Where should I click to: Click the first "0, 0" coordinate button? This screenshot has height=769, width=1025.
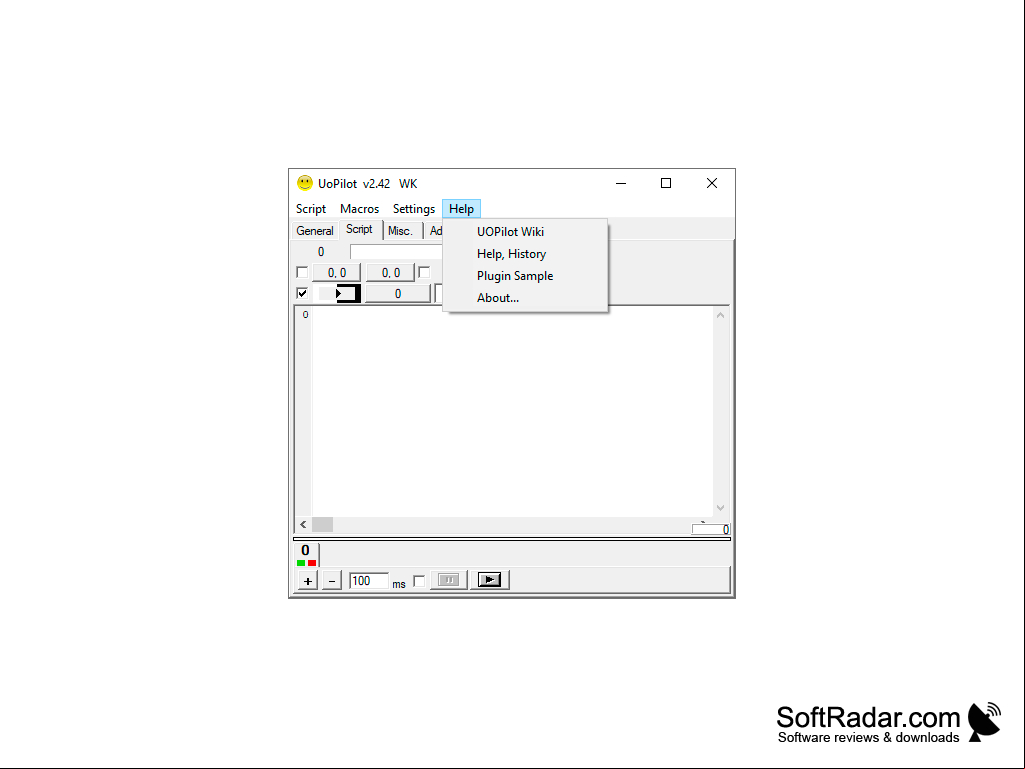point(337,273)
